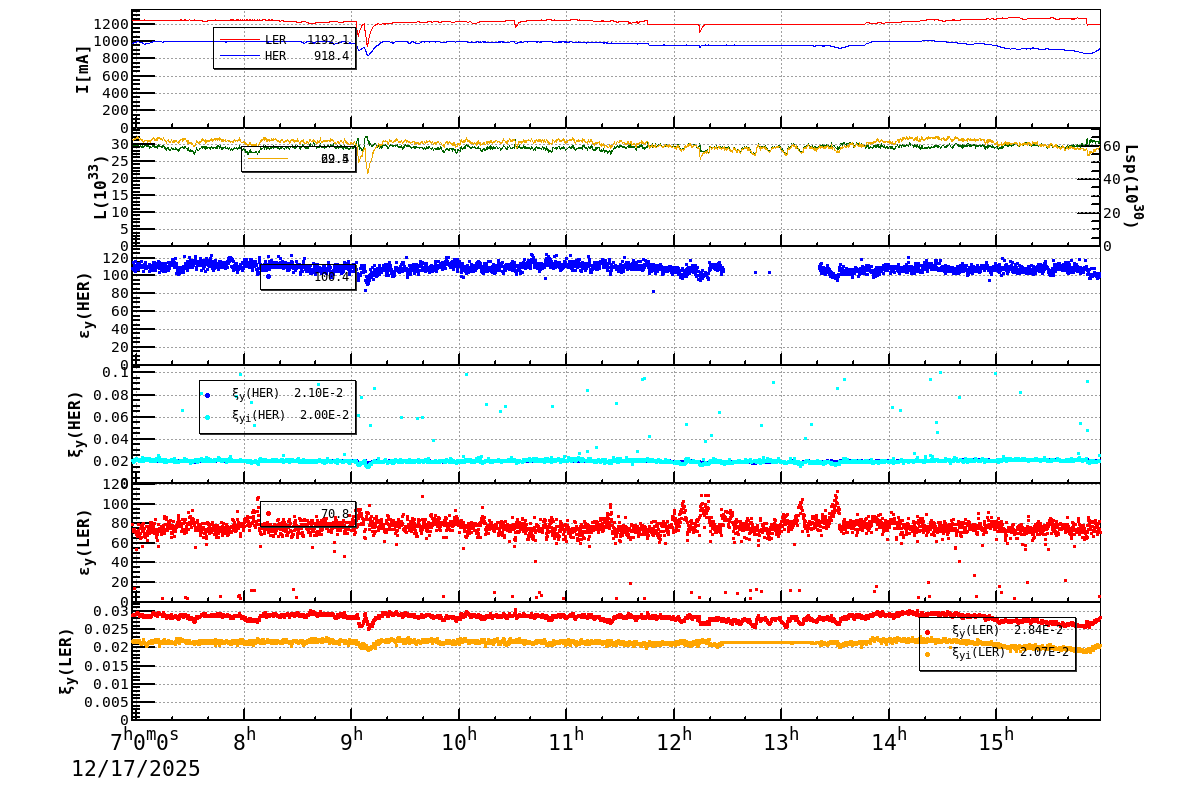Select the I[mA] axis label
Image resolution: width=1200 pixels, height=798 pixels.
pos(83,69)
